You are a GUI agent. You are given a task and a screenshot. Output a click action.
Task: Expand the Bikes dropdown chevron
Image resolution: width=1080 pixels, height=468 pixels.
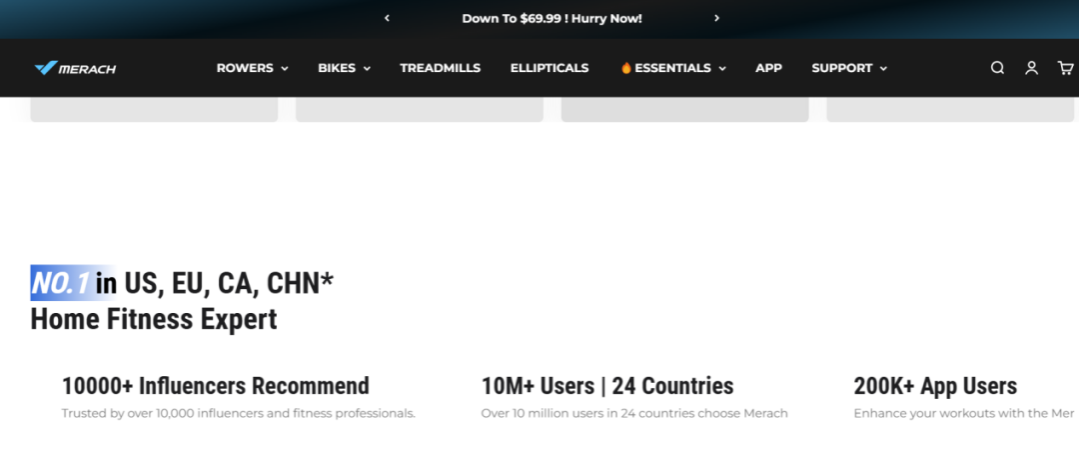pos(366,68)
